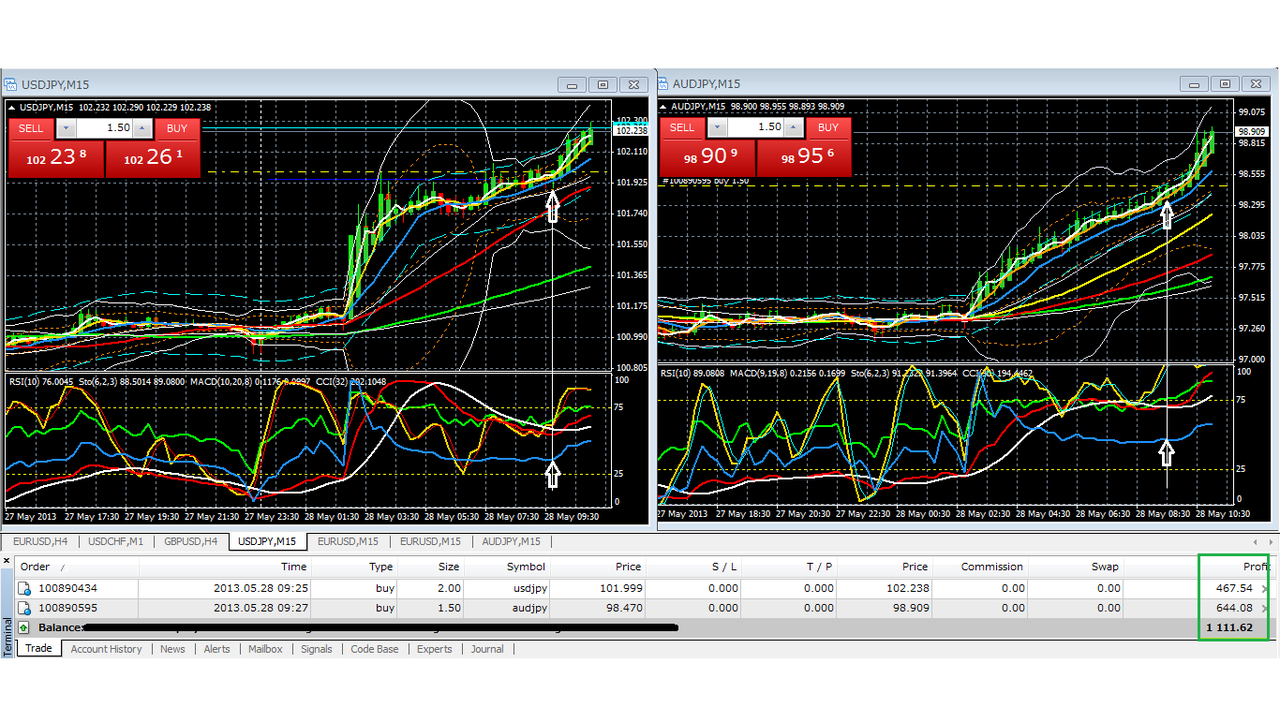Sort orders by the Size column header
This screenshot has width=1280, height=722.
(x=432, y=567)
